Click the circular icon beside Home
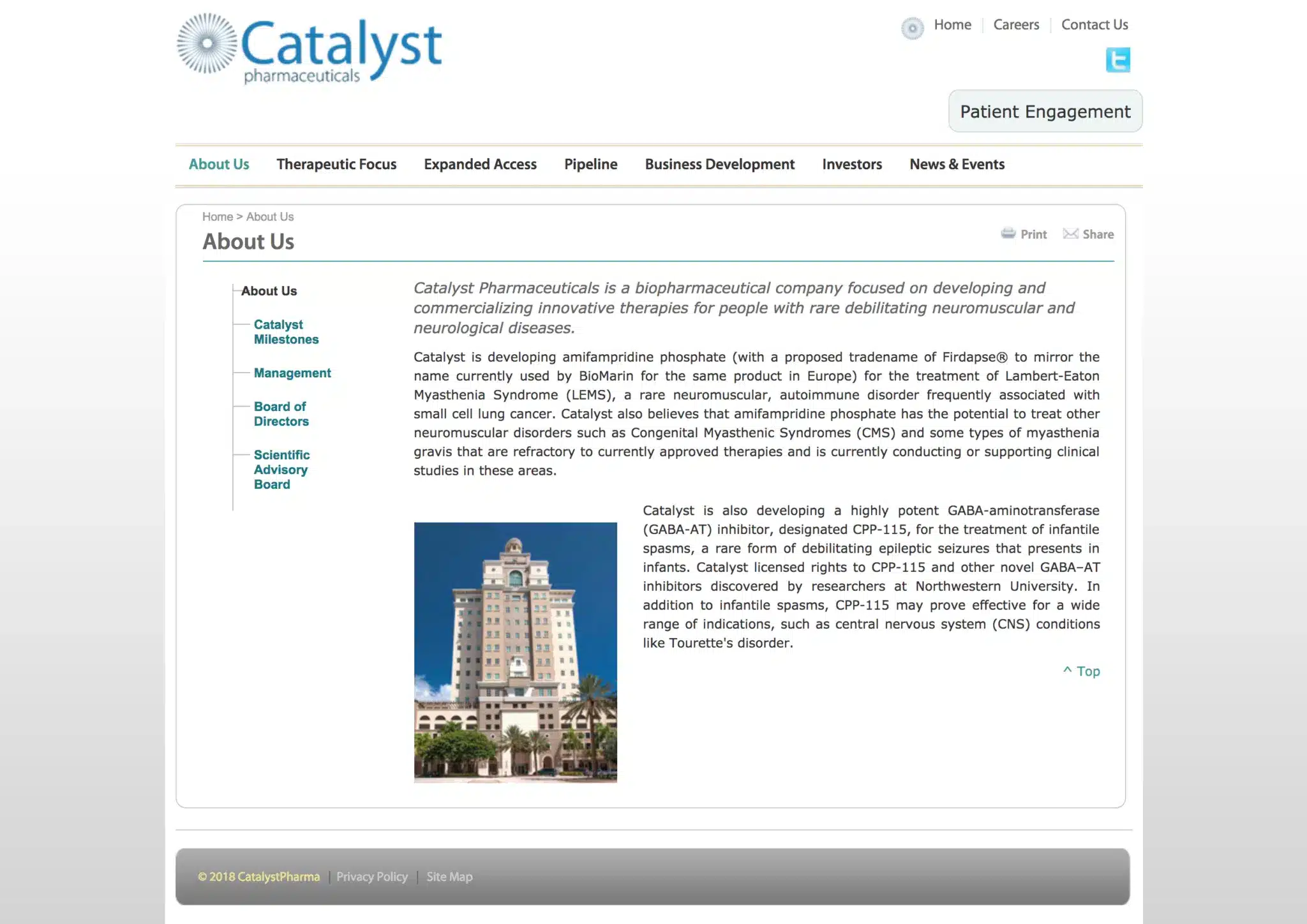The height and width of the screenshot is (924, 1307). (912, 28)
